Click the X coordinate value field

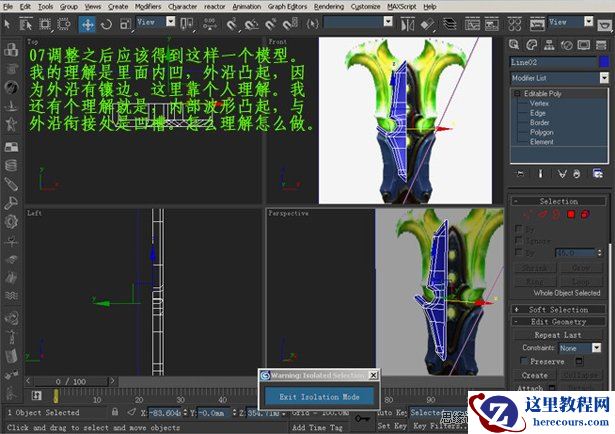(x=165, y=412)
